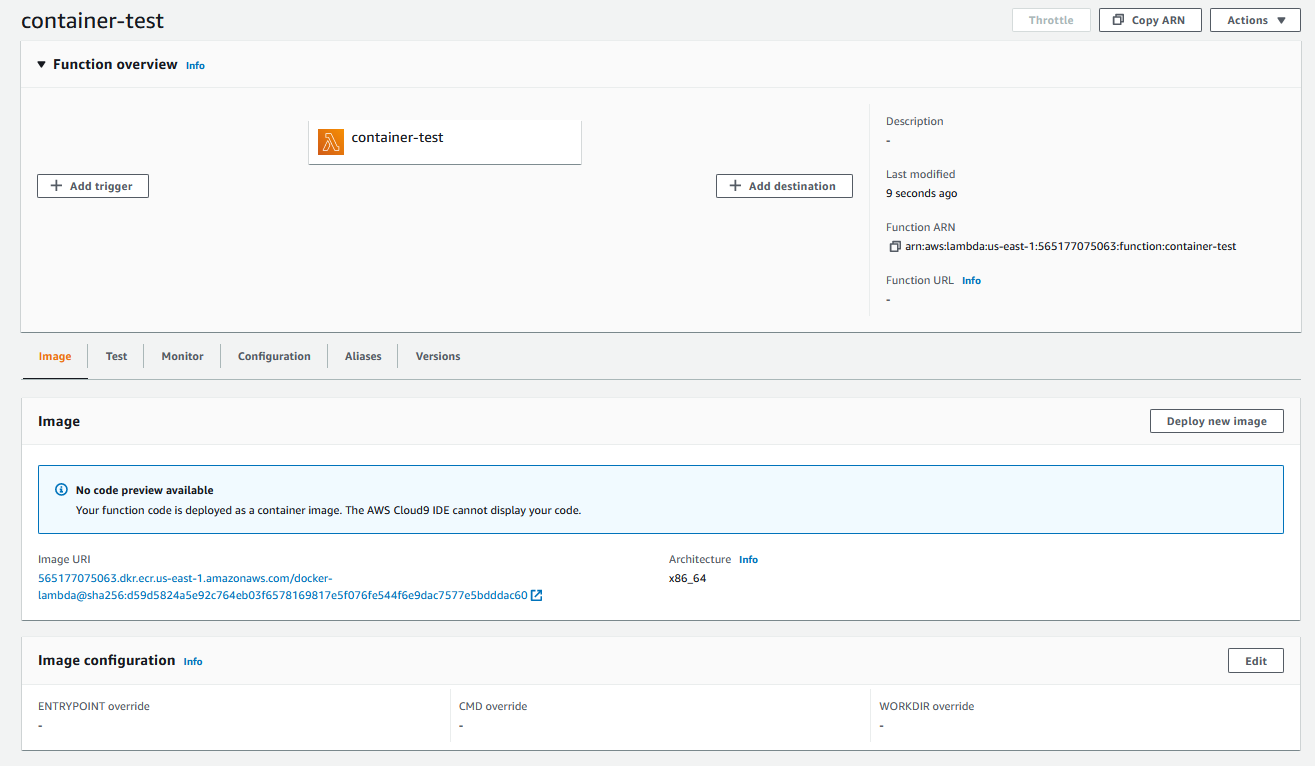Screen dimensions: 1315x766
Task: Click Add destination button
Action: [784, 186]
